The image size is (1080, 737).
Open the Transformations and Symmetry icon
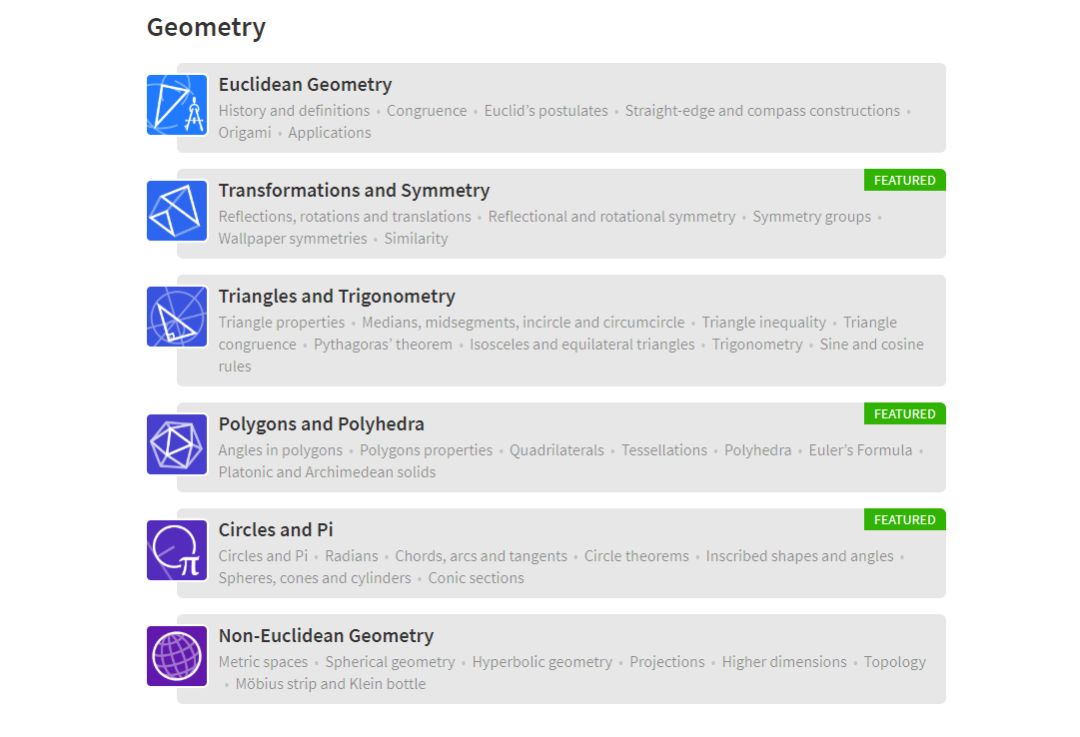click(177, 211)
